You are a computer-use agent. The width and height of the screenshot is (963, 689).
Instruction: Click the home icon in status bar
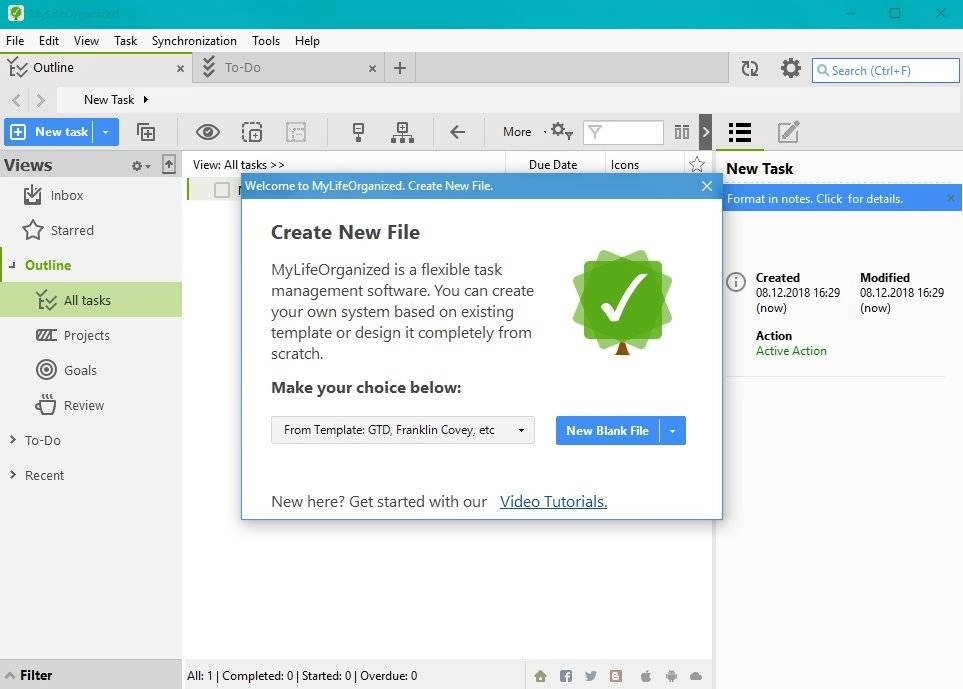click(540, 676)
